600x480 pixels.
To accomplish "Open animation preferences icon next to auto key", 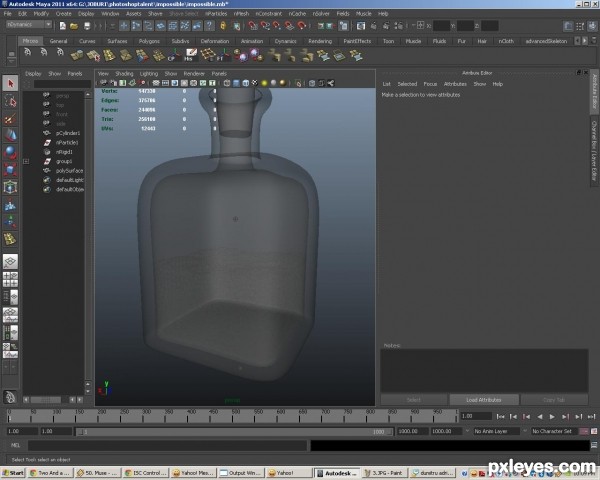I will [x=594, y=431].
